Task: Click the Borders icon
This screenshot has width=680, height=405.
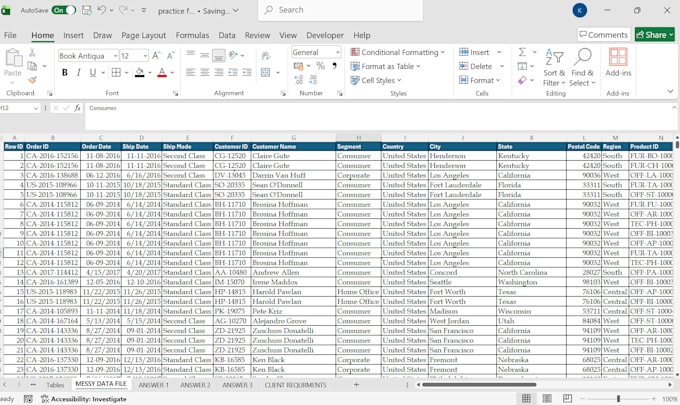Action: 116,72
